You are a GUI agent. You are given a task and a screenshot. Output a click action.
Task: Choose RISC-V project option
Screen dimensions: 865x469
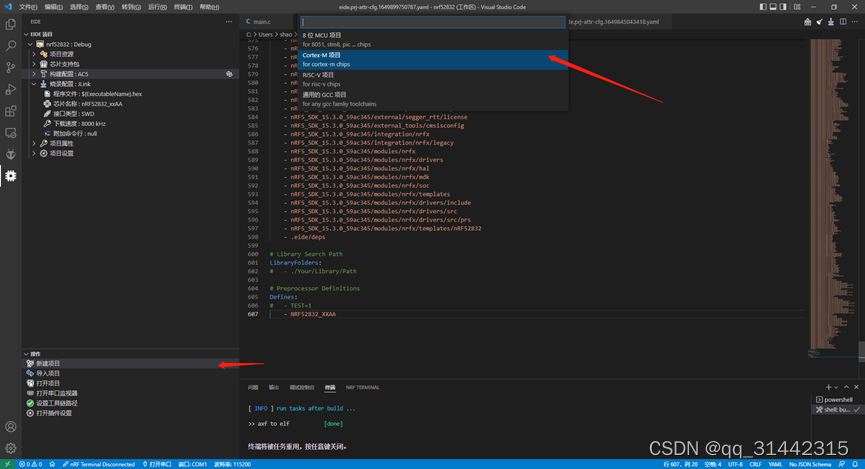point(433,79)
